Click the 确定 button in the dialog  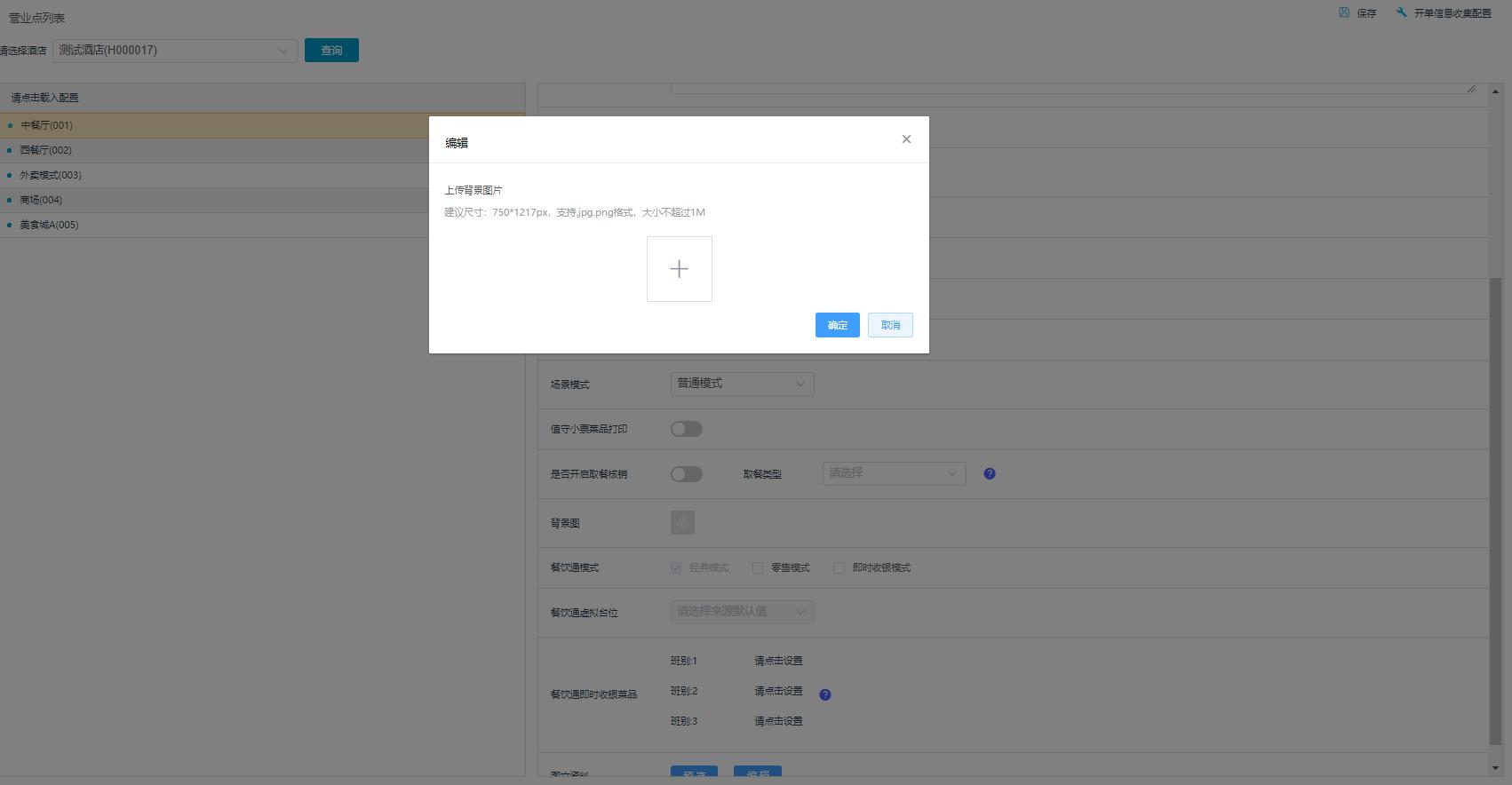[x=837, y=325]
